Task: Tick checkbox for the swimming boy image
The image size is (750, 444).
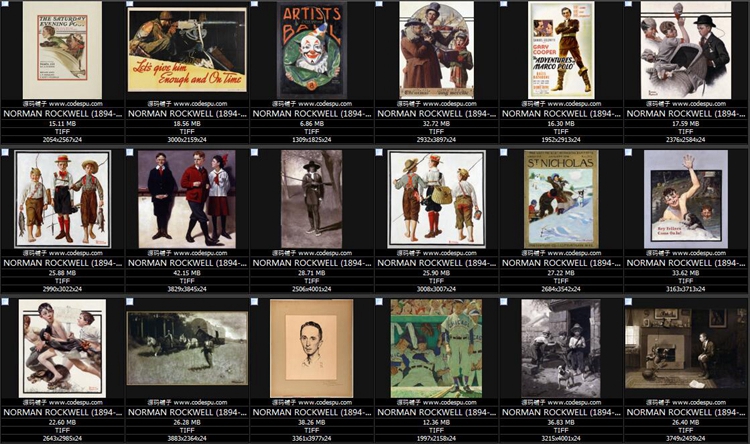Action: (628, 152)
